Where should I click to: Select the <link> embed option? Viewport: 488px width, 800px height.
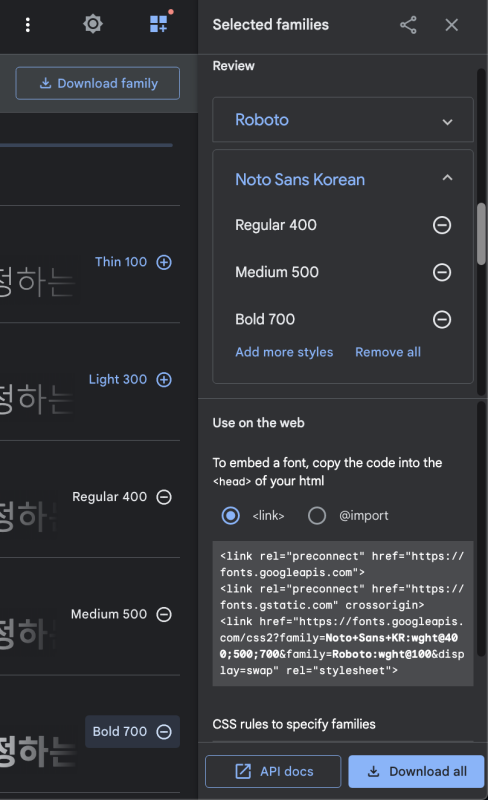tap(231, 515)
